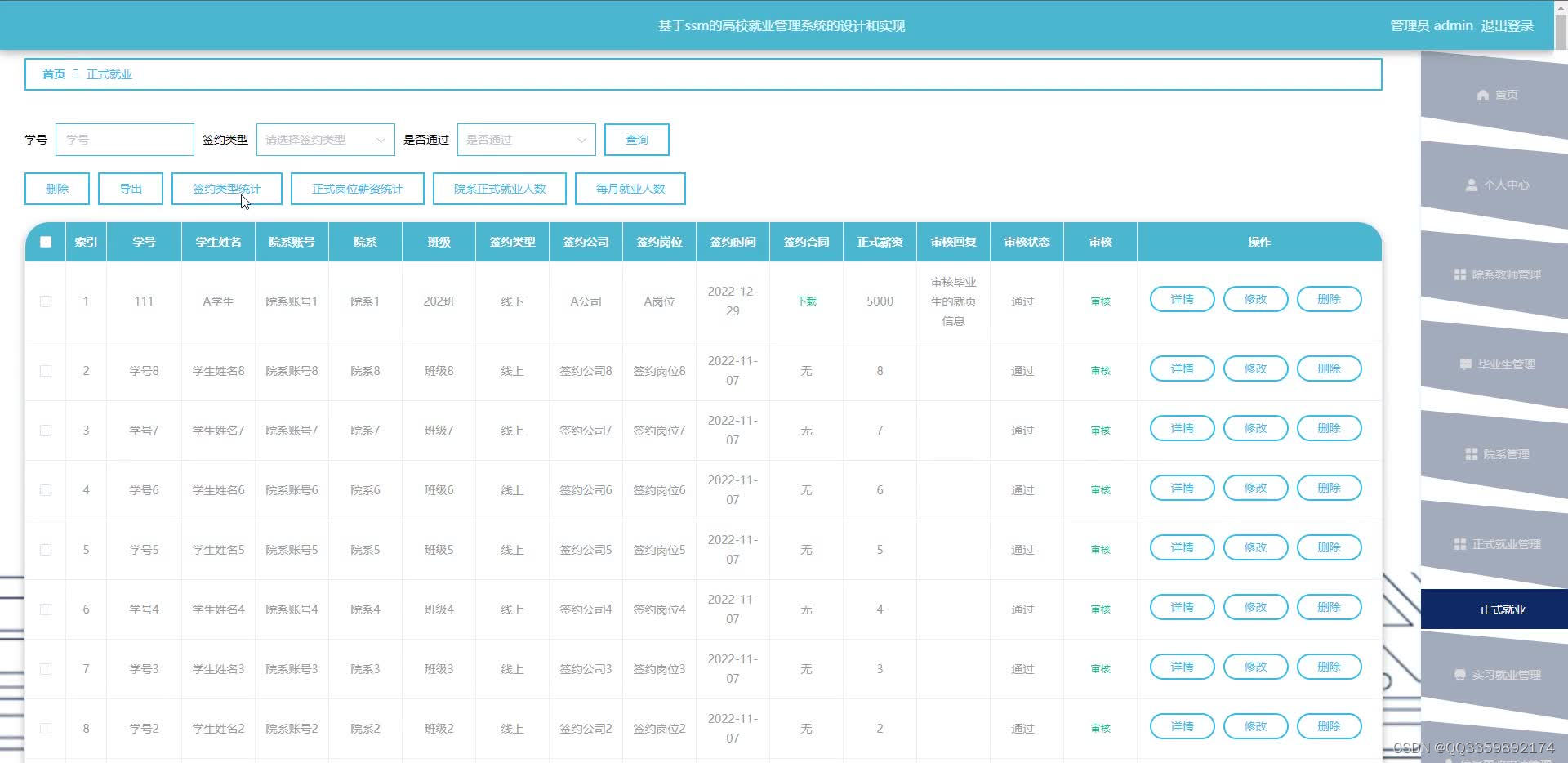
Task: View 详情 for 学号5 row
Action: click(x=1183, y=547)
